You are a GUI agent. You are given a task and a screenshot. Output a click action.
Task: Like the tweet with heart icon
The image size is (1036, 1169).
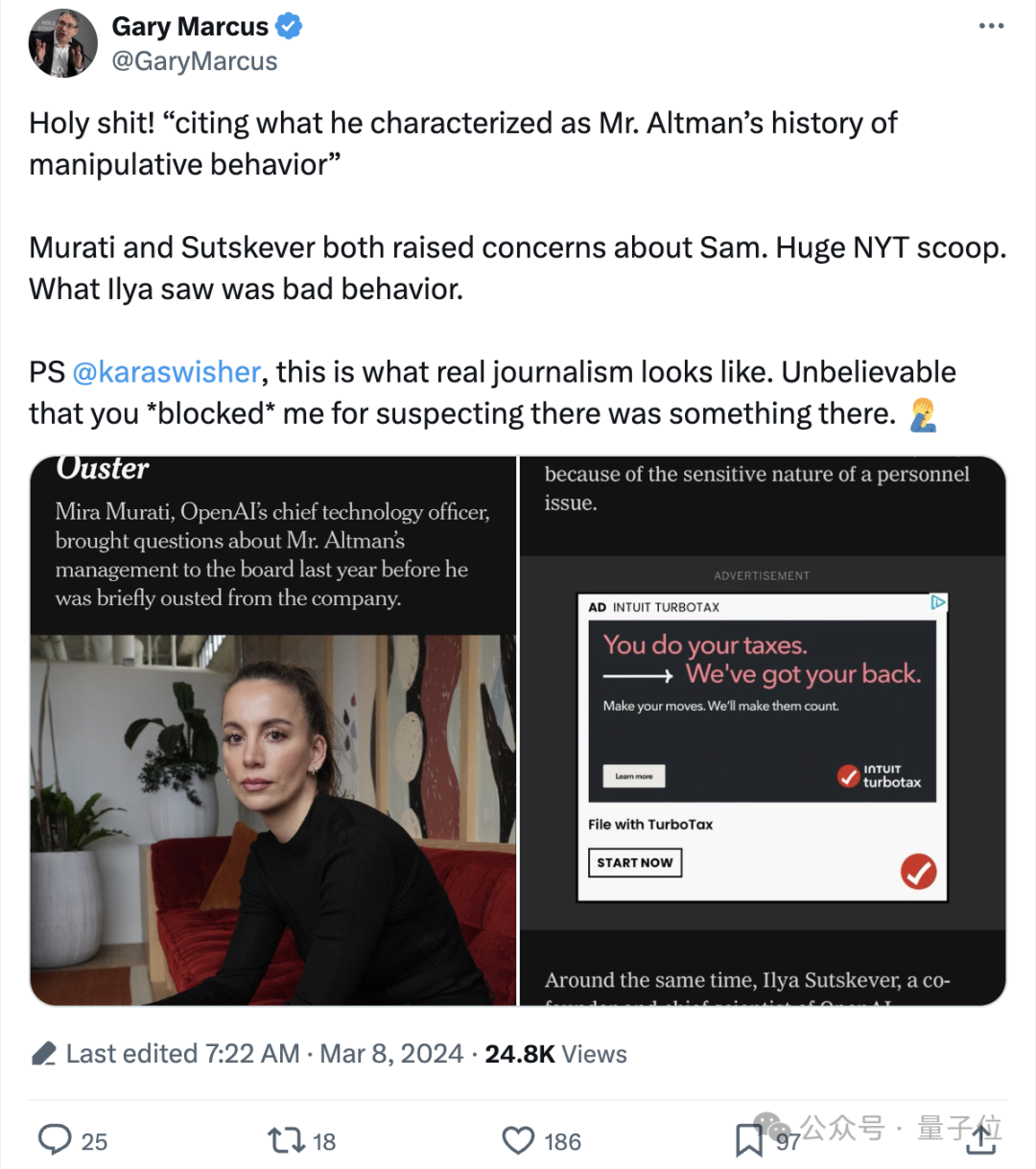(x=518, y=1139)
